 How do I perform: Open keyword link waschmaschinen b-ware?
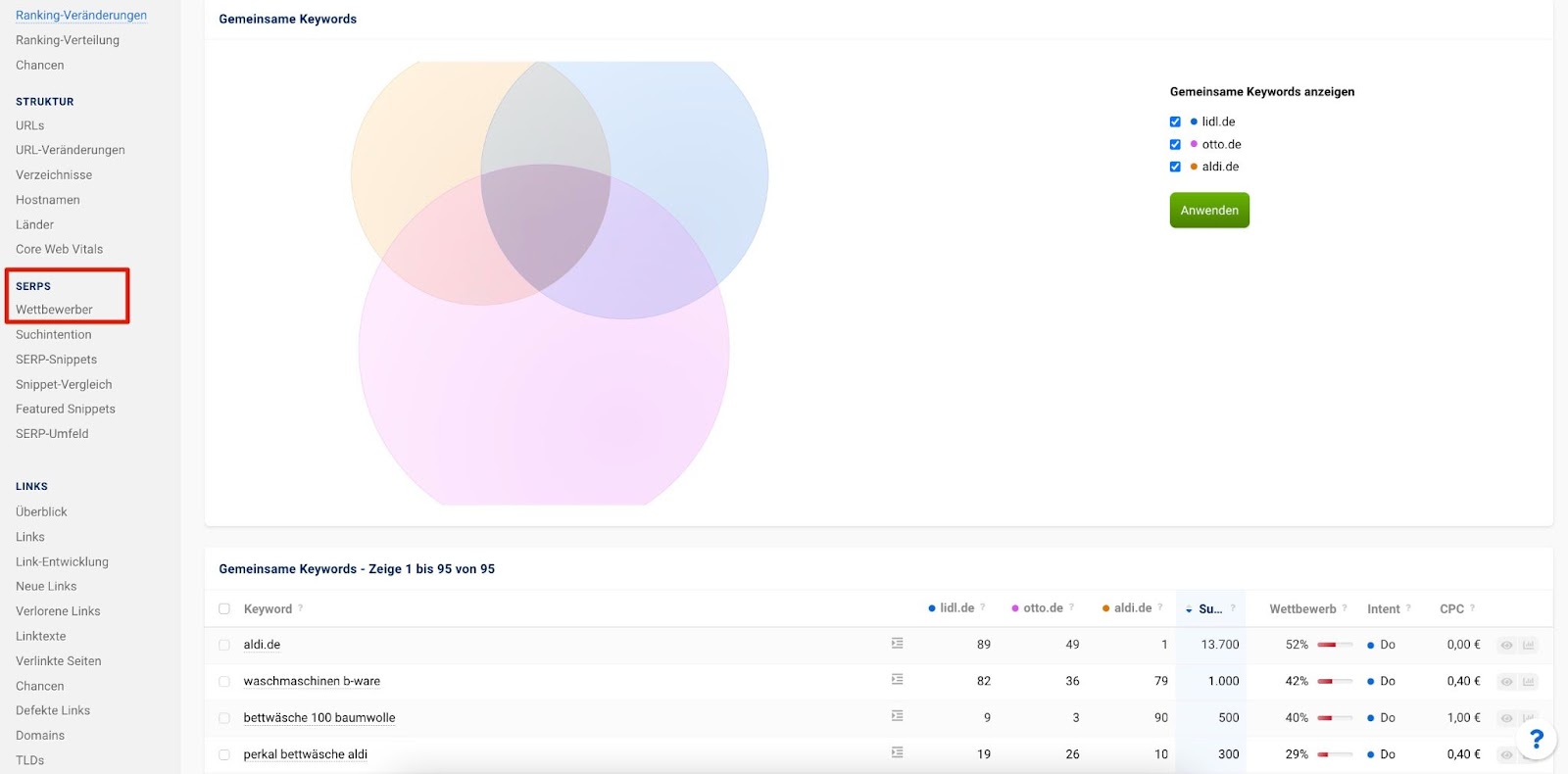312,681
